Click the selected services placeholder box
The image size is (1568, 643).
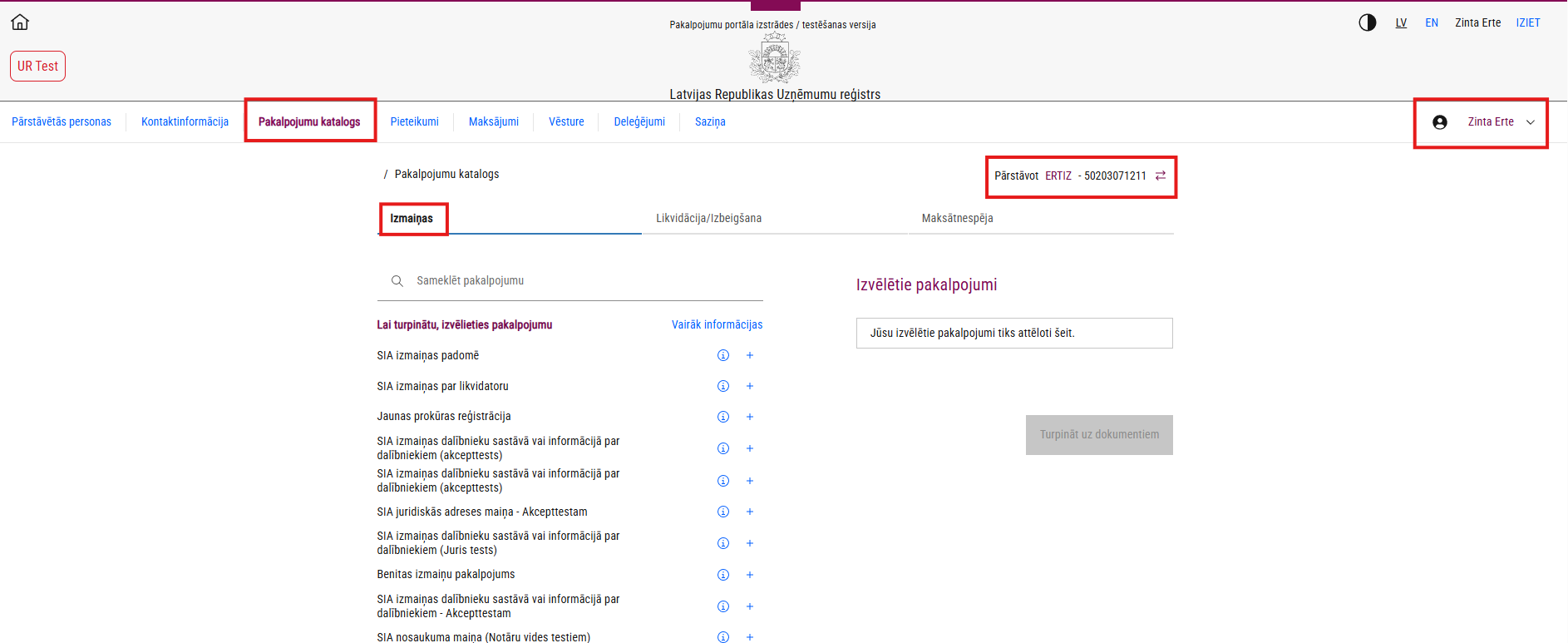1014,333
